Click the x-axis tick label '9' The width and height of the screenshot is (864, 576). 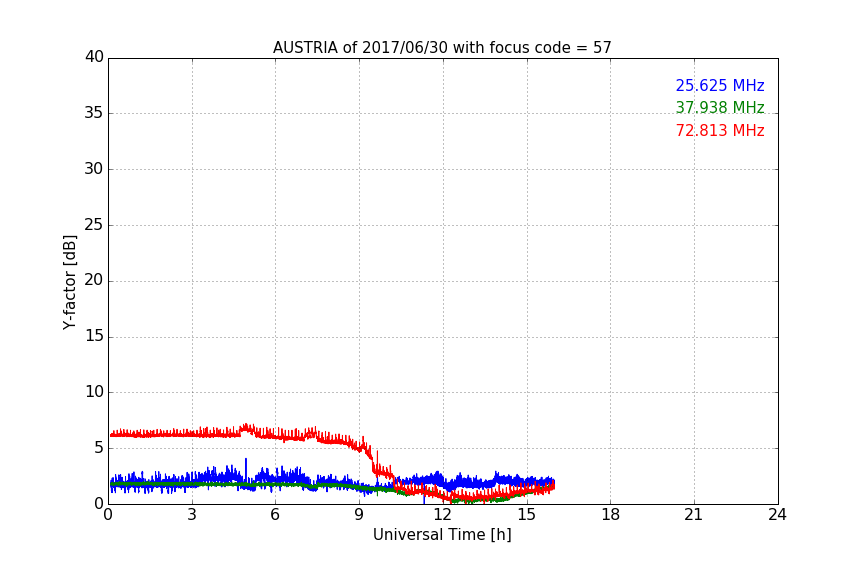pyautogui.click(x=359, y=515)
